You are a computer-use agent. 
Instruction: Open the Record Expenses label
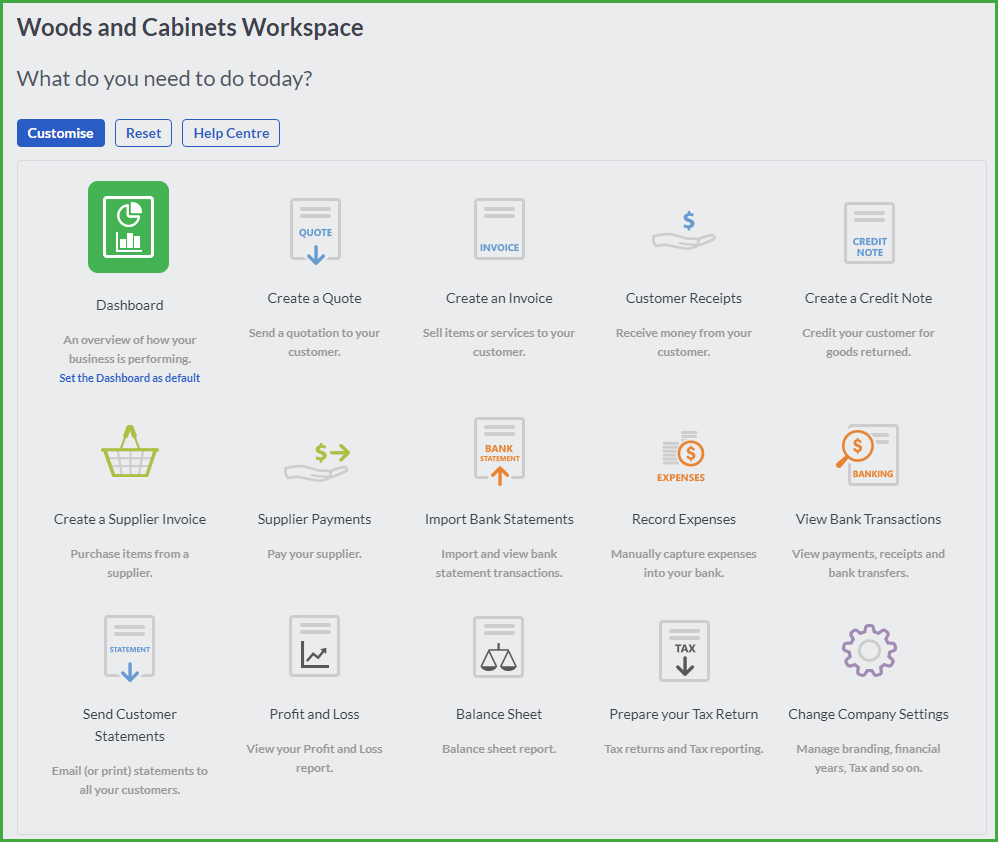[x=684, y=519]
